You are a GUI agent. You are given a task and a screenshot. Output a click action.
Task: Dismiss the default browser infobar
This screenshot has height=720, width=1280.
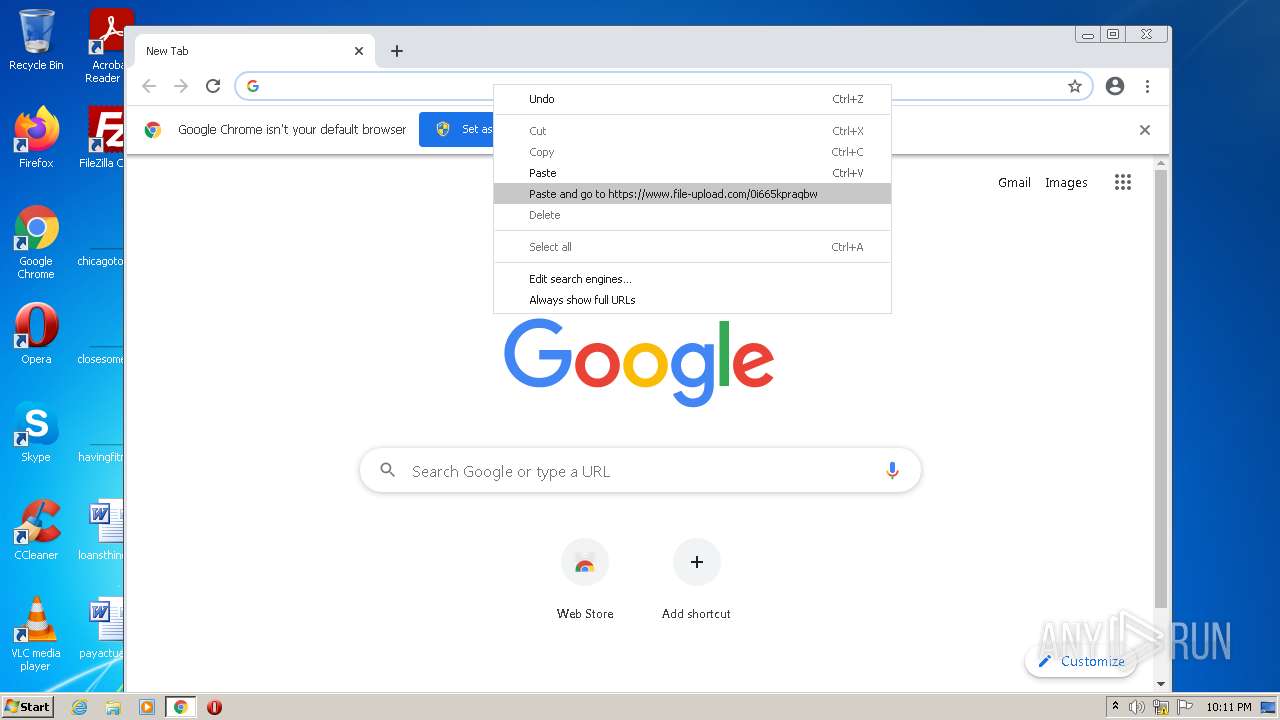click(1145, 130)
